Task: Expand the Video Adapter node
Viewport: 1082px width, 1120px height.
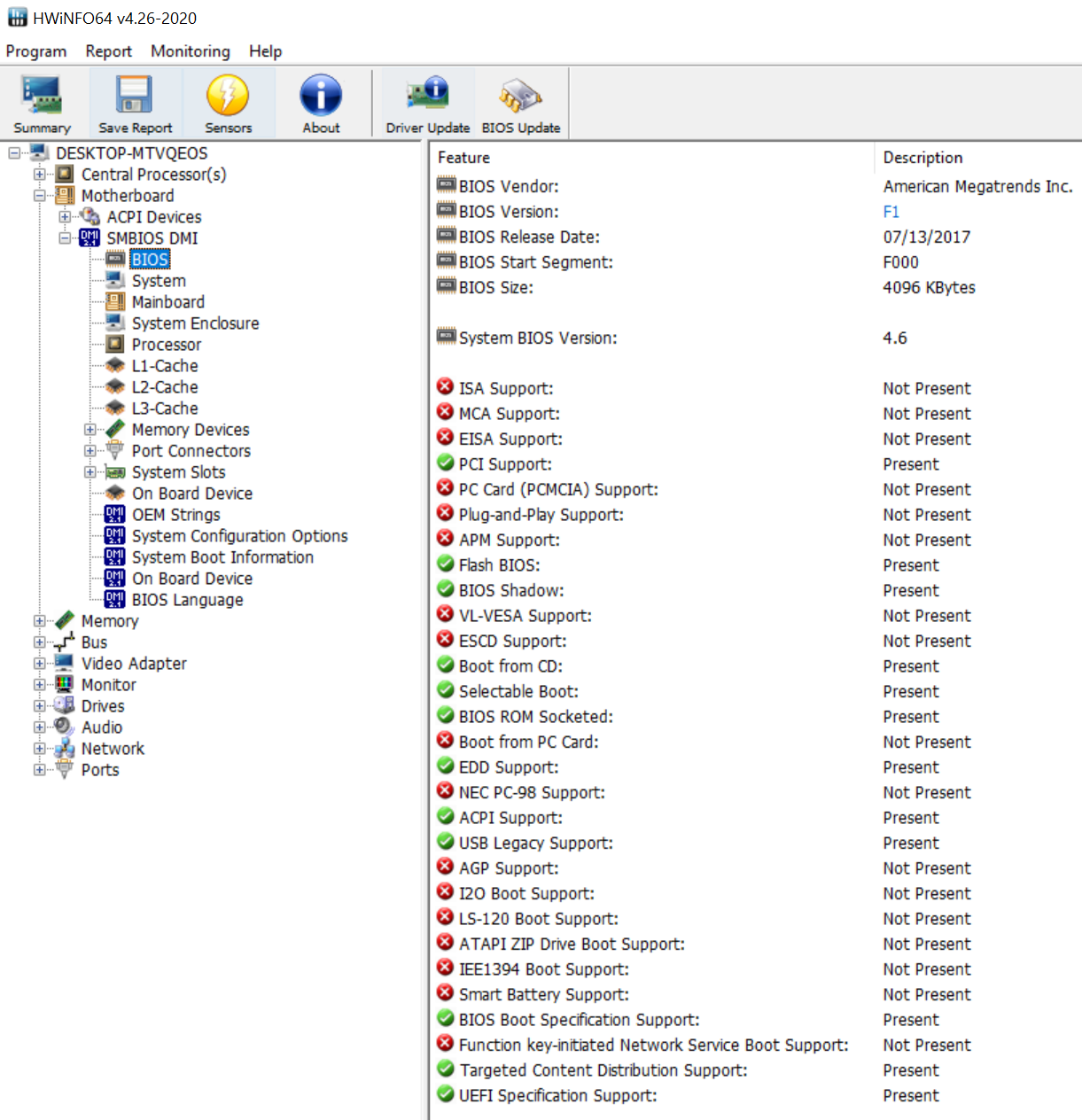Action: 39,664
